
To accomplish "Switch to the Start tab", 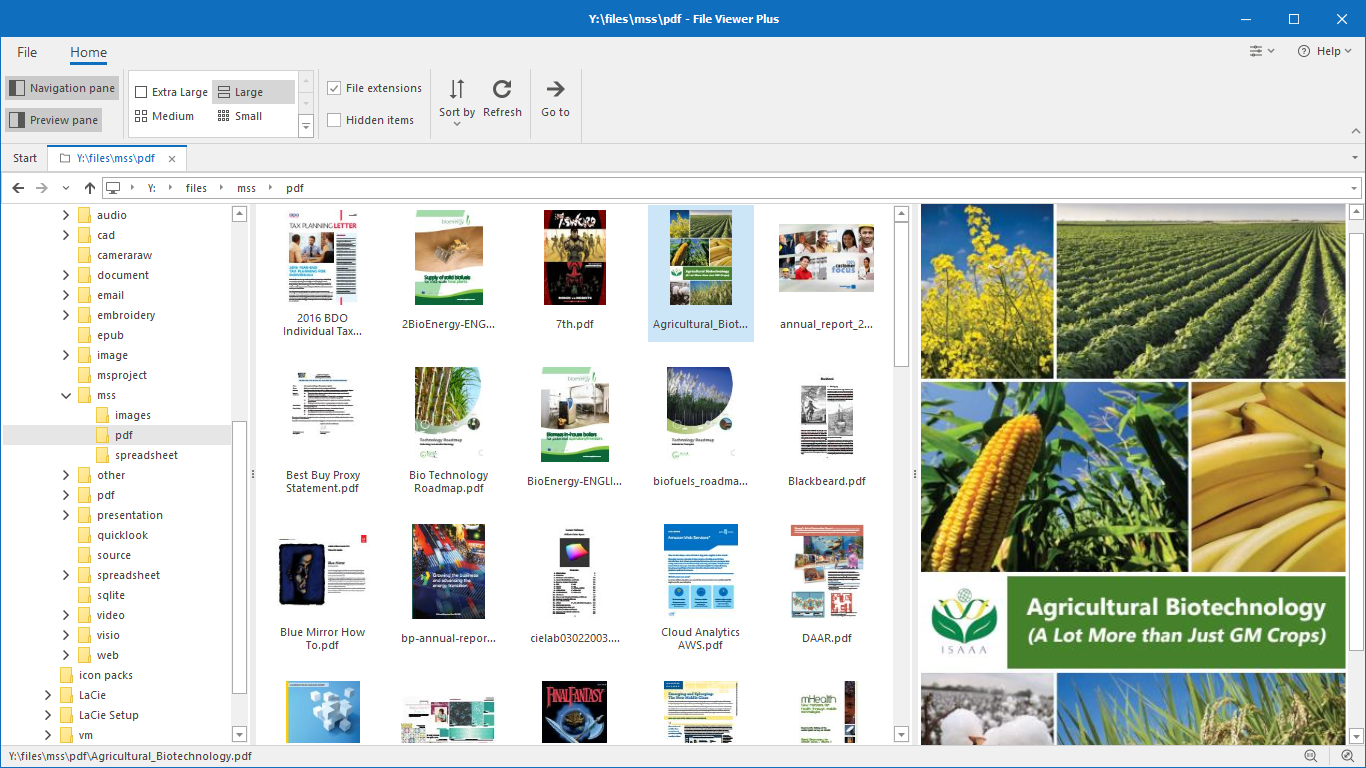I will [24, 158].
